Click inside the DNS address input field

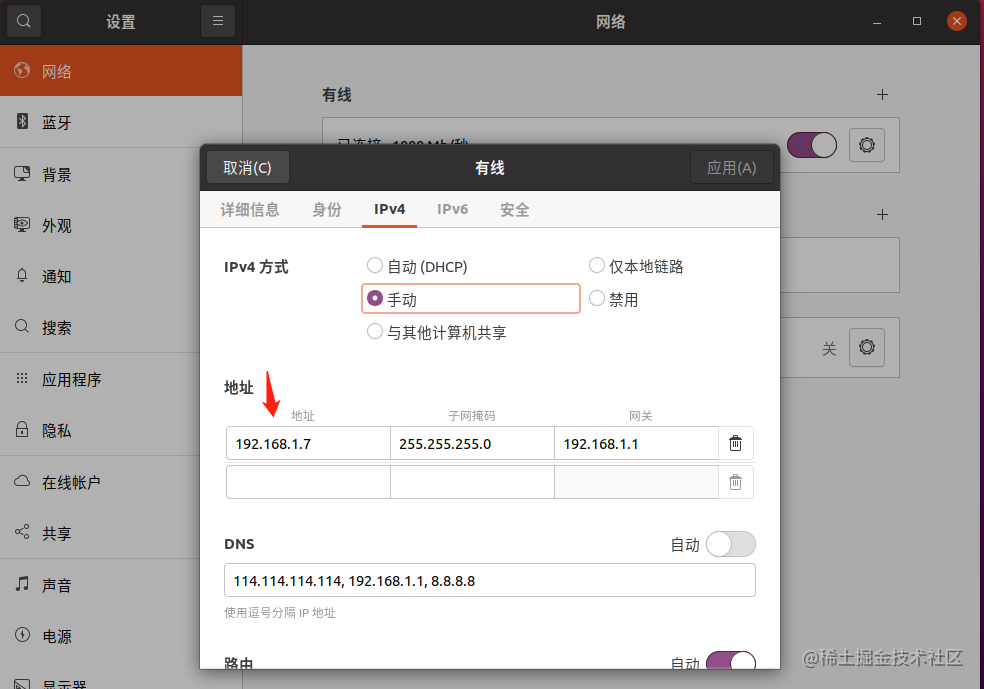[x=490, y=580]
